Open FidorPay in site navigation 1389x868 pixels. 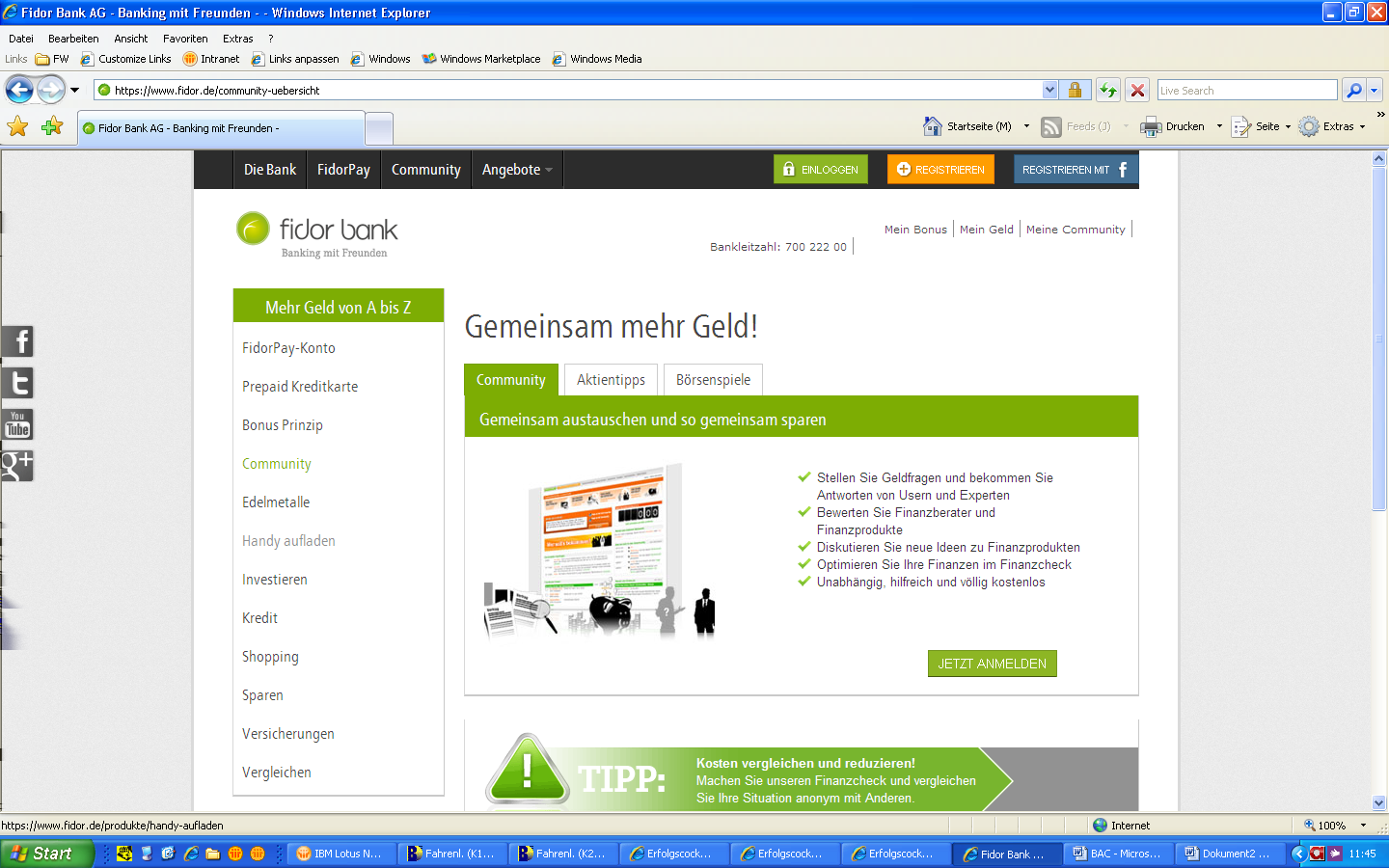pos(343,170)
